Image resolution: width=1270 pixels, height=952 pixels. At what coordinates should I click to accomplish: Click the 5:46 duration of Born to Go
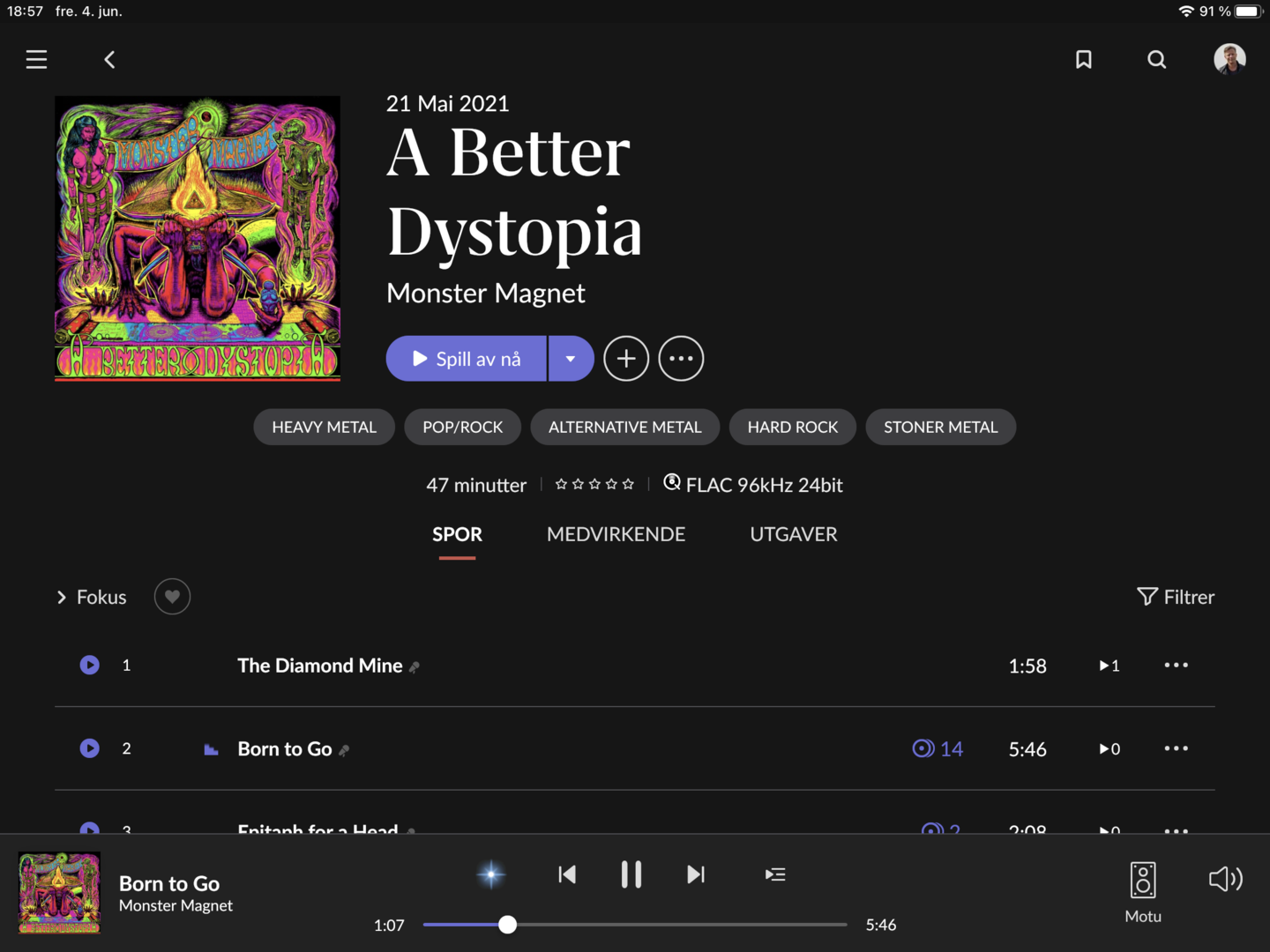pos(1027,749)
